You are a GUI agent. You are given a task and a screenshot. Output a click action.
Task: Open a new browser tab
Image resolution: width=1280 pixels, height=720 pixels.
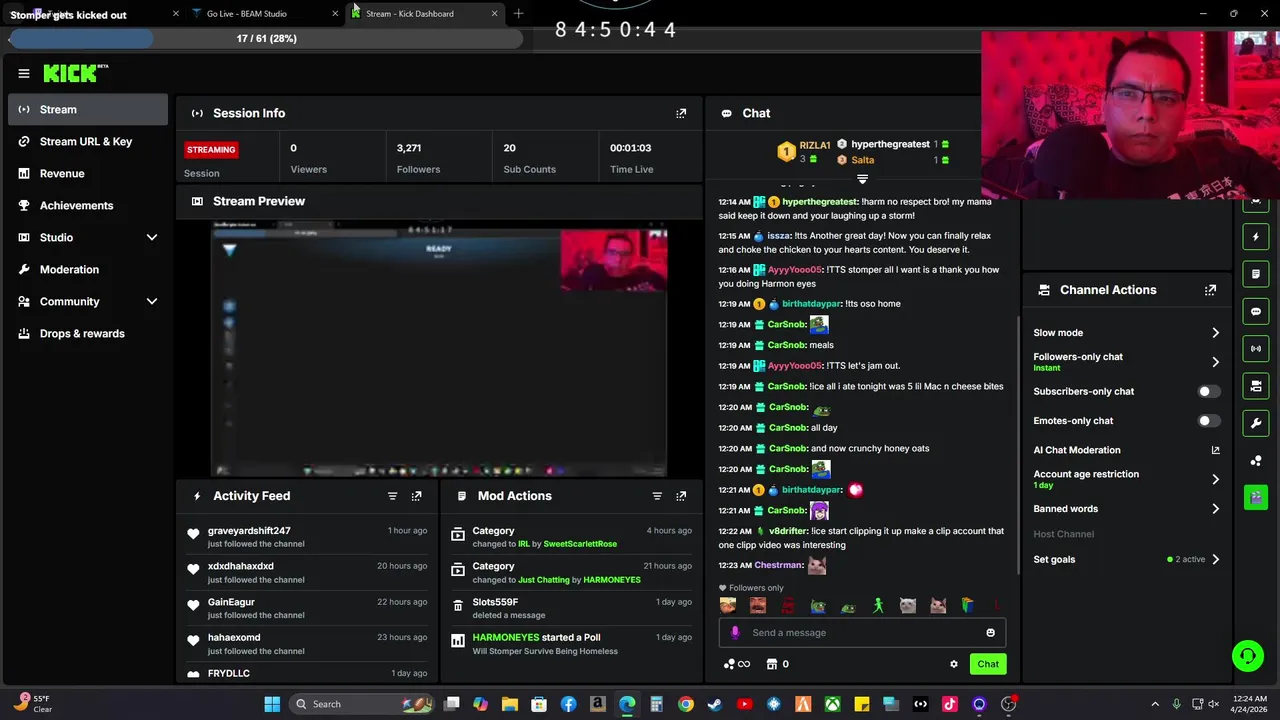click(x=518, y=14)
